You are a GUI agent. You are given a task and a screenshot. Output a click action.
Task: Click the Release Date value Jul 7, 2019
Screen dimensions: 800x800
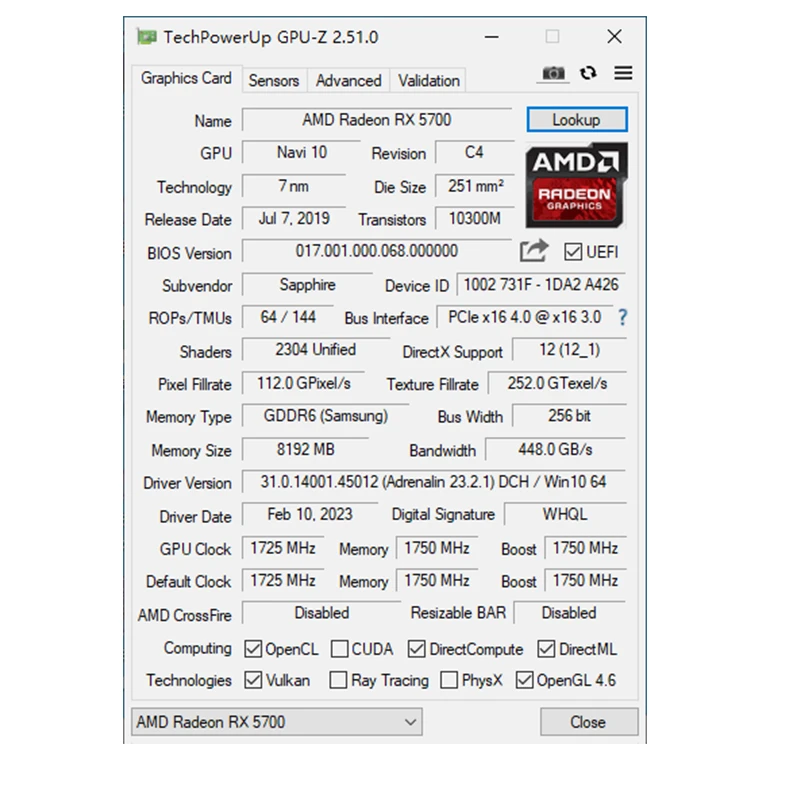pyautogui.click(x=294, y=219)
